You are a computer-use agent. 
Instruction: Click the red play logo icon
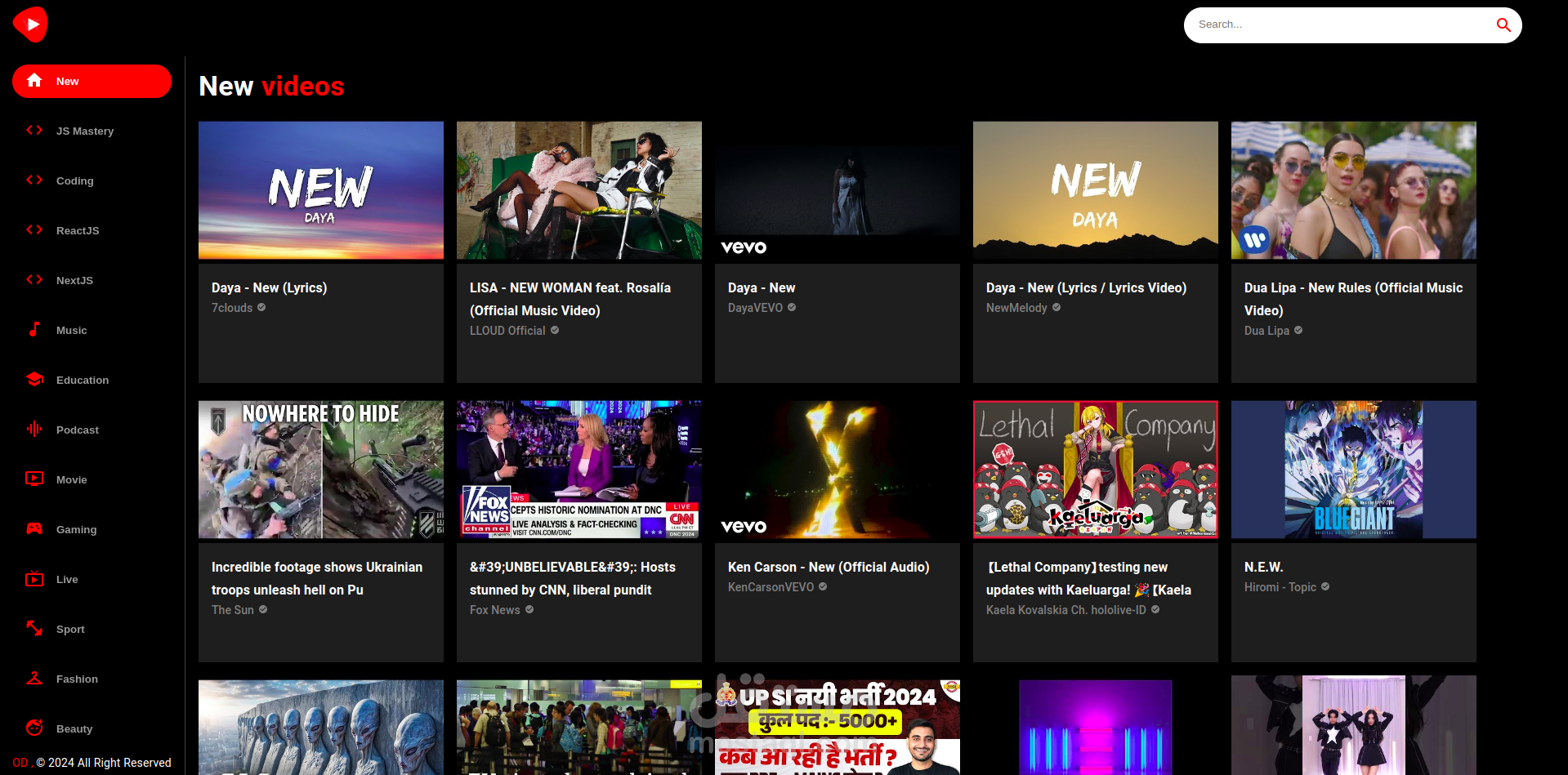pos(31,24)
